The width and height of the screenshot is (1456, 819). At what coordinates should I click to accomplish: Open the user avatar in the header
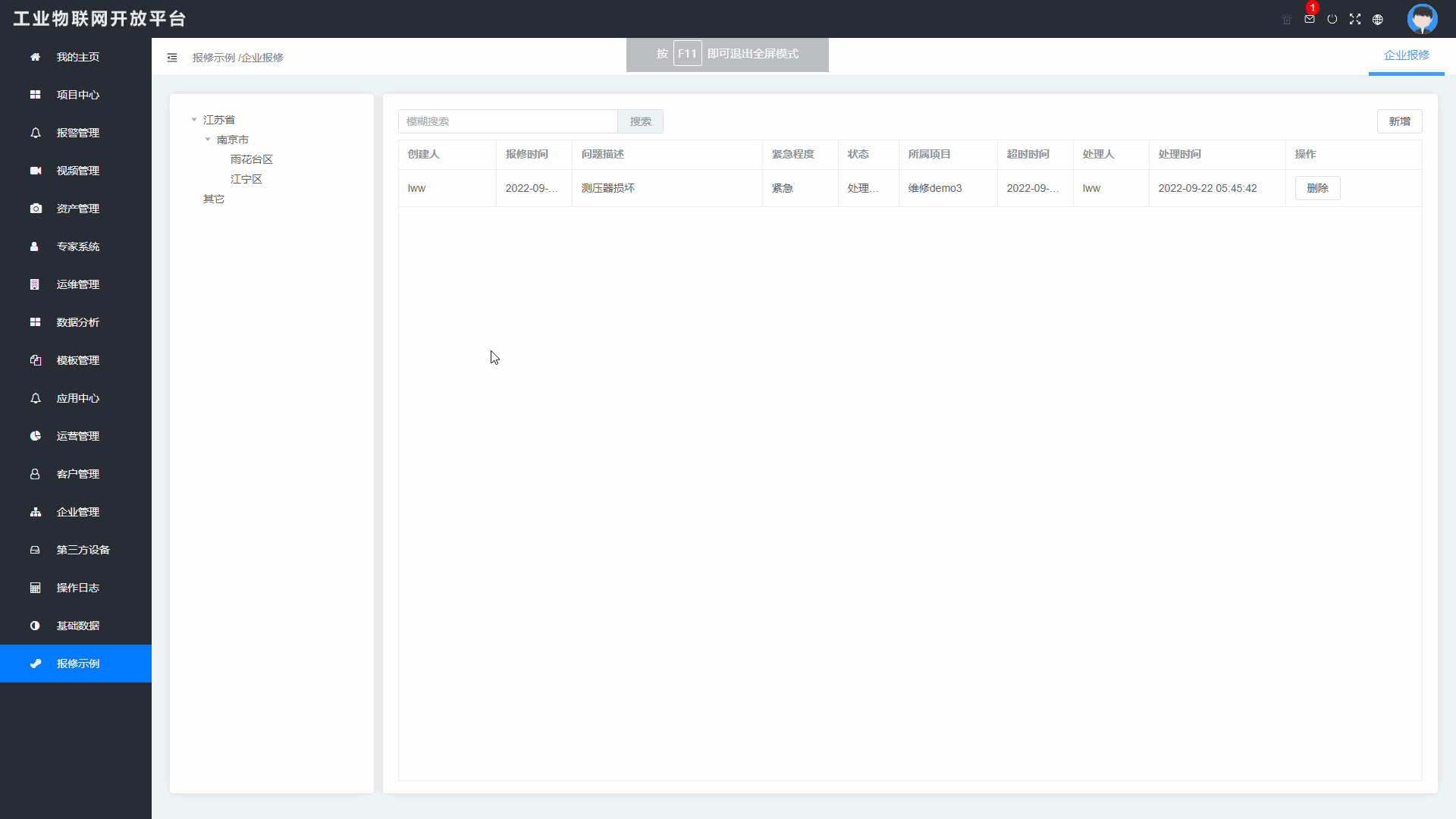click(x=1423, y=19)
